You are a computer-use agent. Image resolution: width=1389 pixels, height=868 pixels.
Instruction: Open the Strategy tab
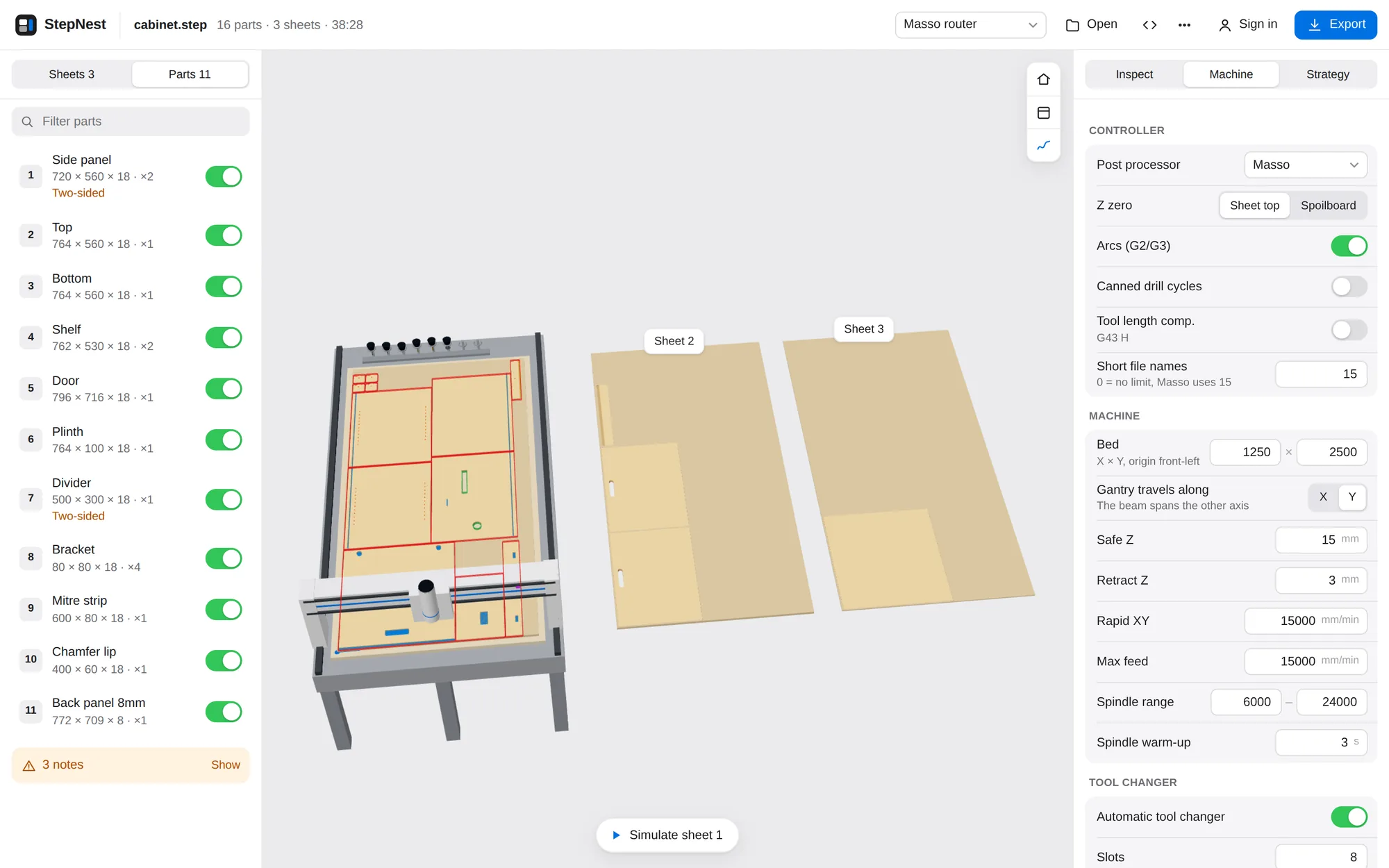click(1327, 74)
